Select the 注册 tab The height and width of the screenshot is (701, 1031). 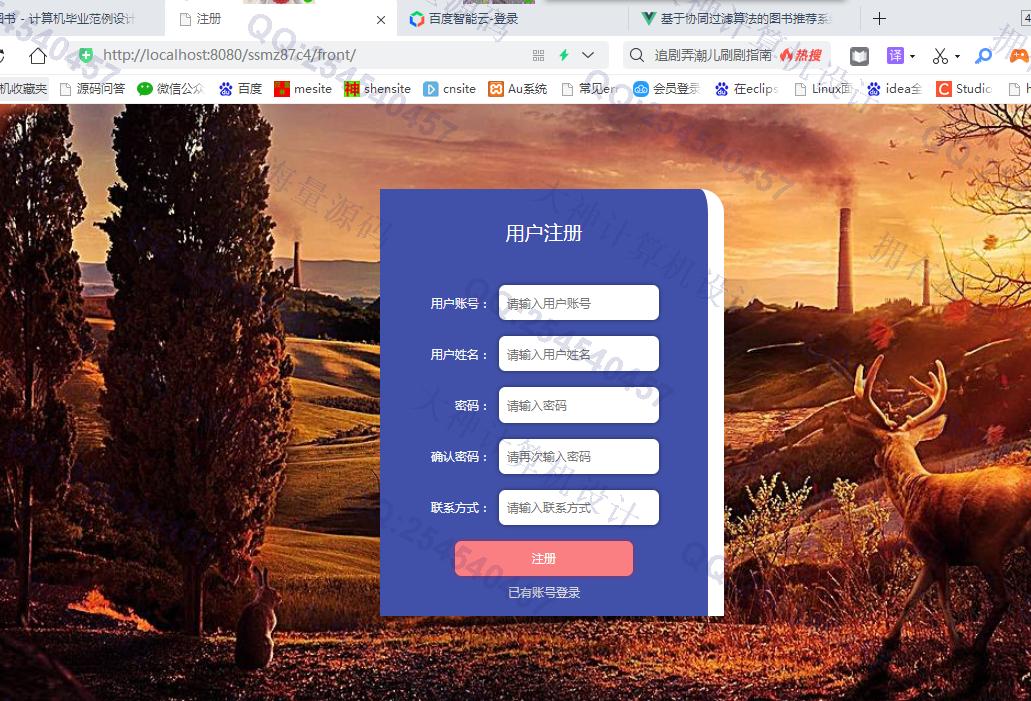click(x=281, y=18)
